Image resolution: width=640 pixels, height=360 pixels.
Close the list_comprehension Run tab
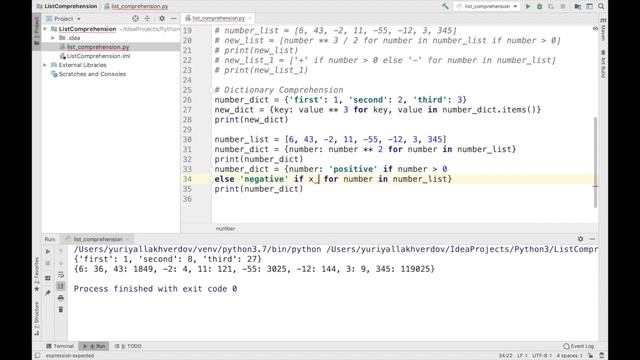[x=127, y=239]
